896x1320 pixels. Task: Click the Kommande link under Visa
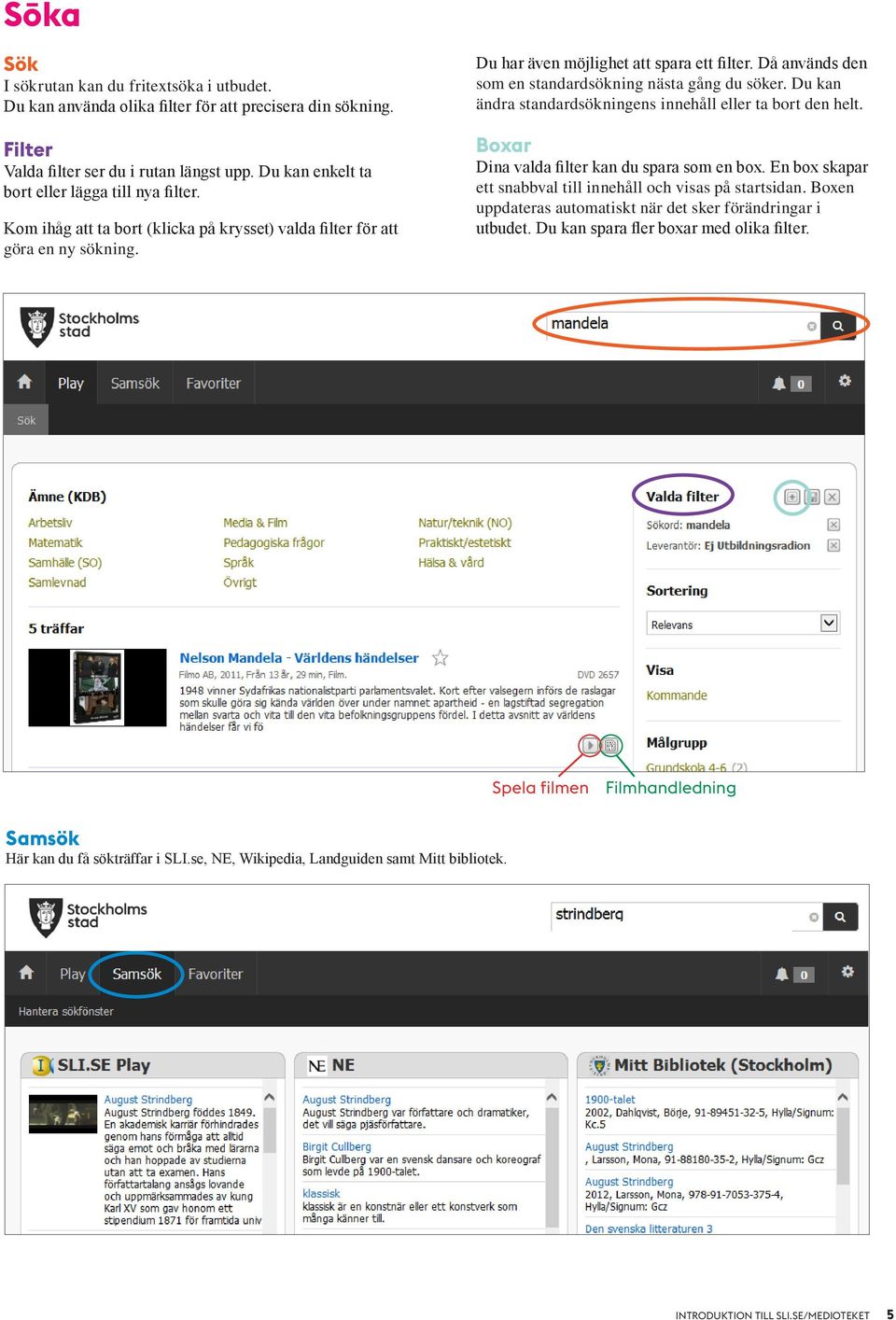coord(677,695)
